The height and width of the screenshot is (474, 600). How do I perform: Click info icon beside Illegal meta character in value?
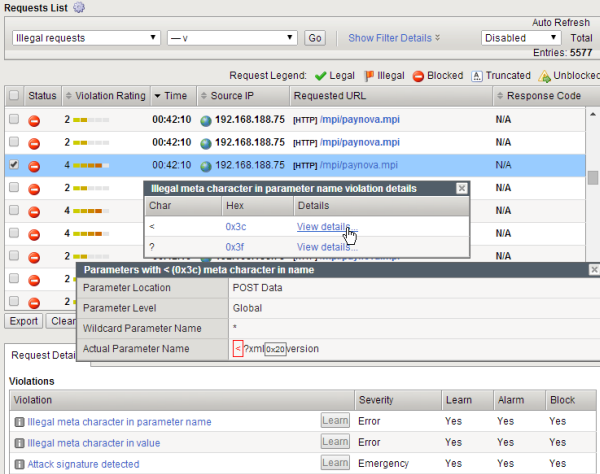click(18, 443)
